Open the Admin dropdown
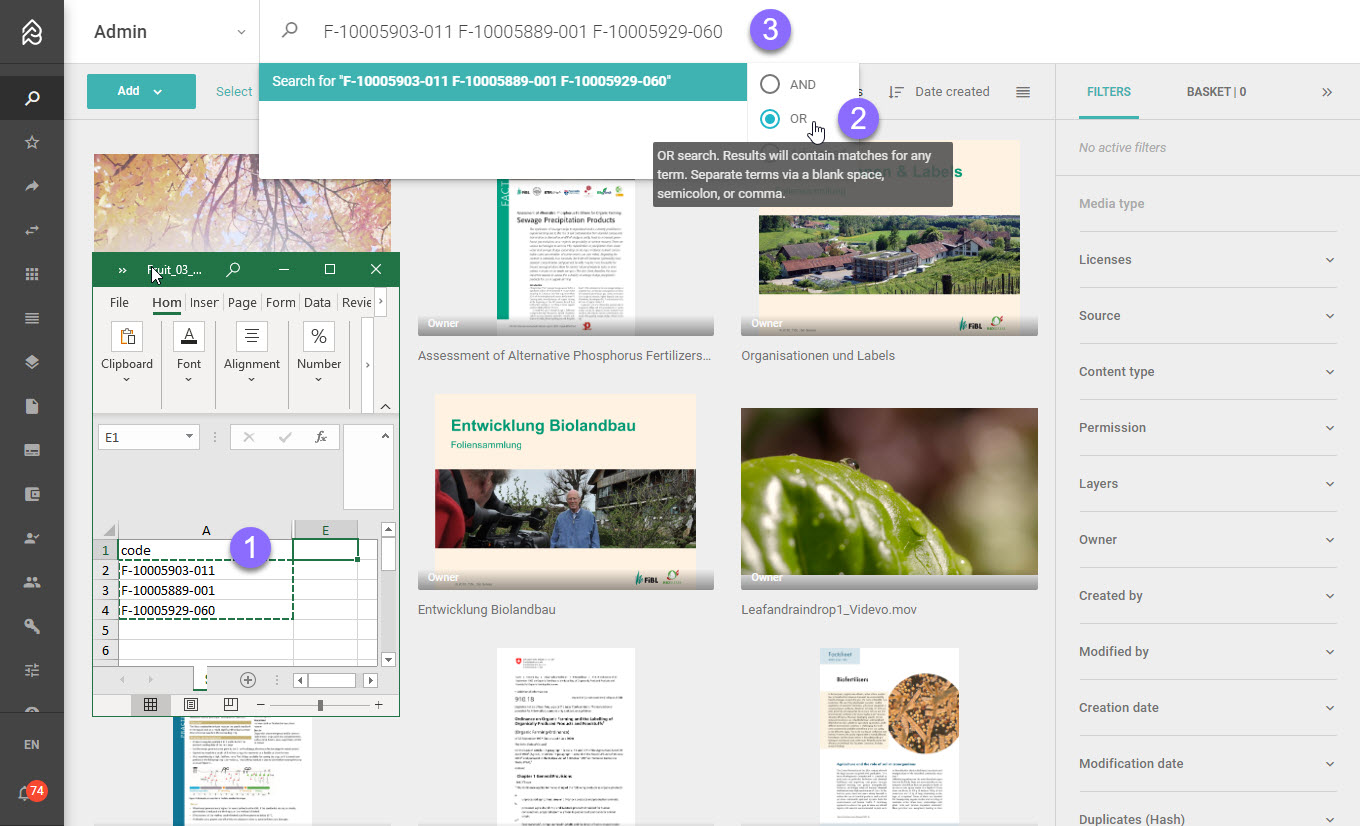1361x826 pixels. tap(168, 32)
